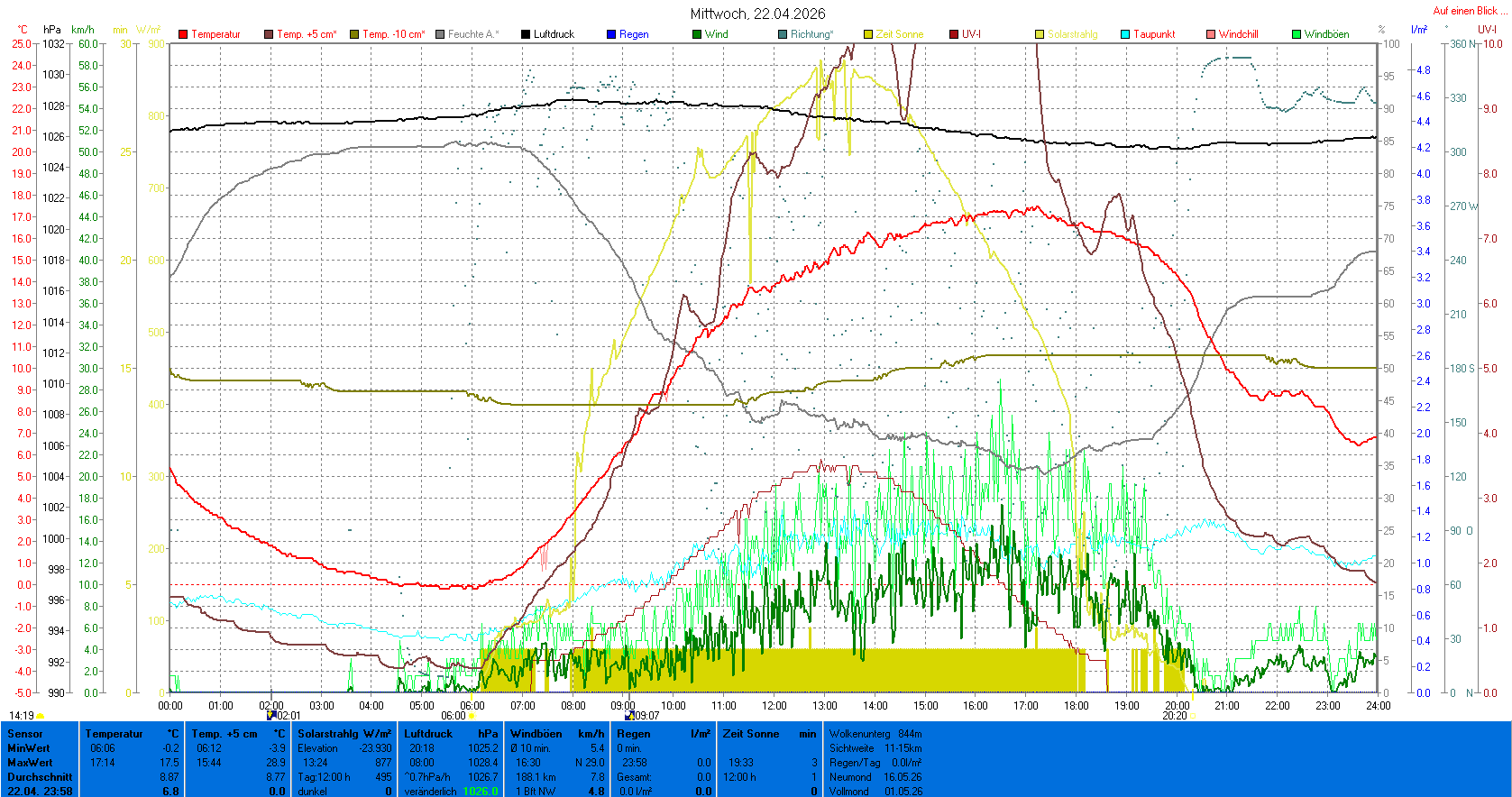The height and width of the screenshot is (797, 1512).
Task: Click the Windchill legend label
Action: [1238, 34]
